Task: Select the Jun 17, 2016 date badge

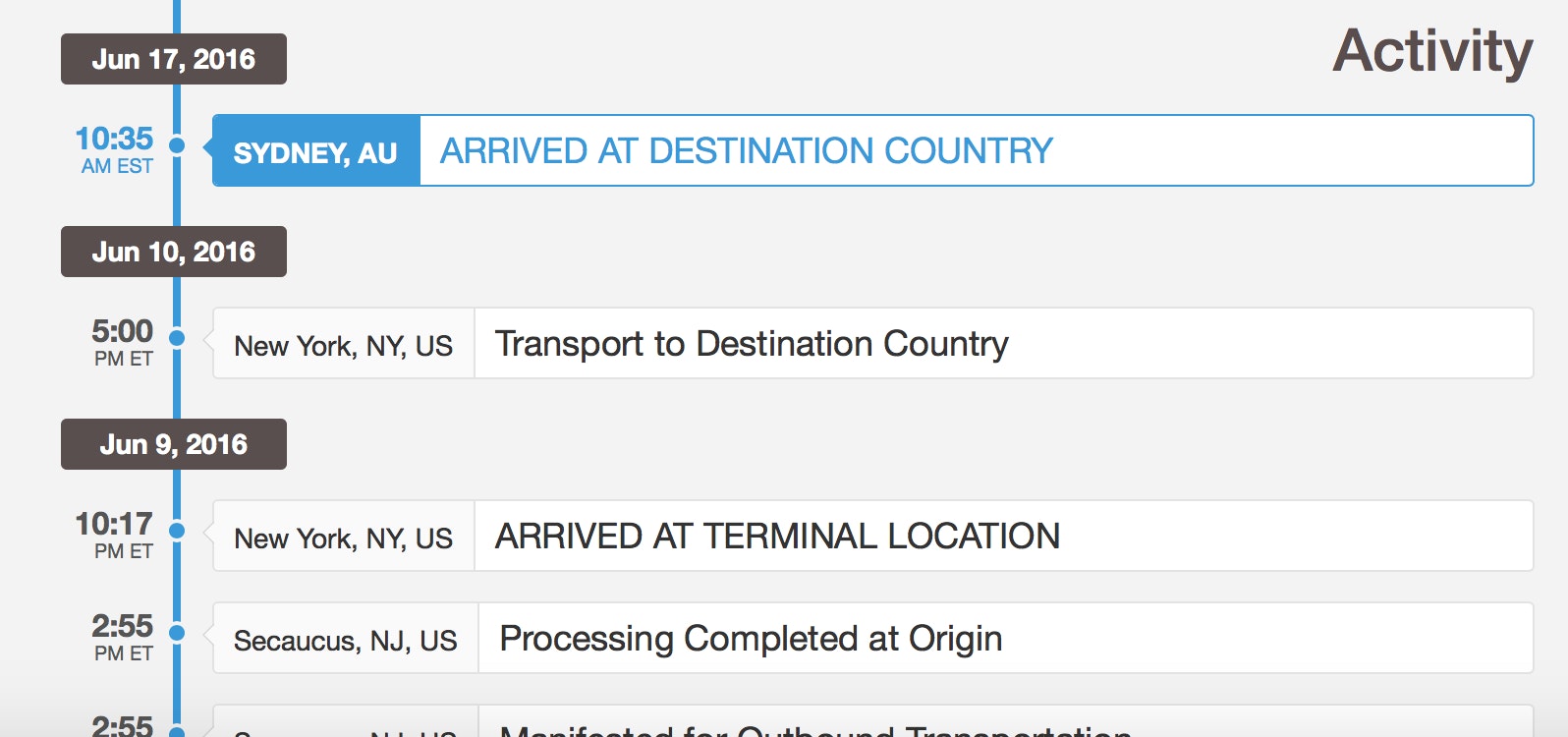Action: click(x=174, y=59)
